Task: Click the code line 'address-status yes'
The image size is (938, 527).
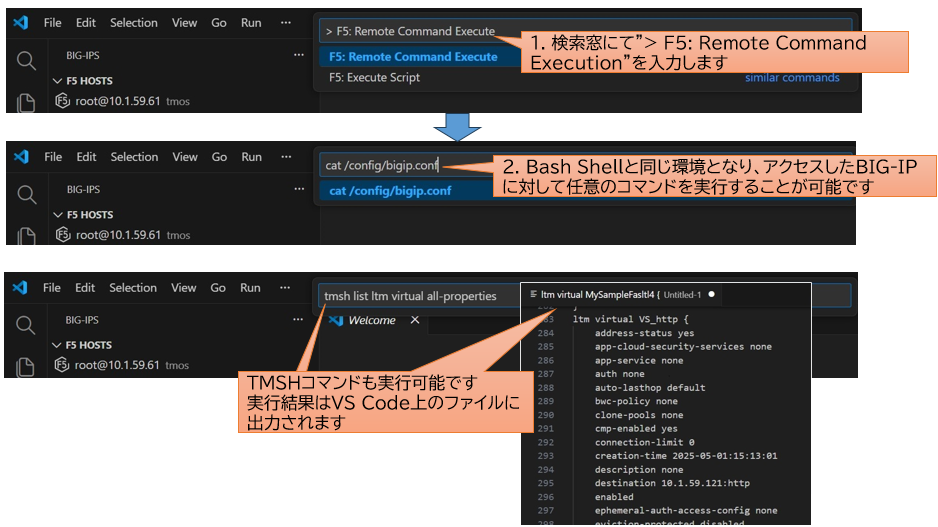Action: point(644,333)
